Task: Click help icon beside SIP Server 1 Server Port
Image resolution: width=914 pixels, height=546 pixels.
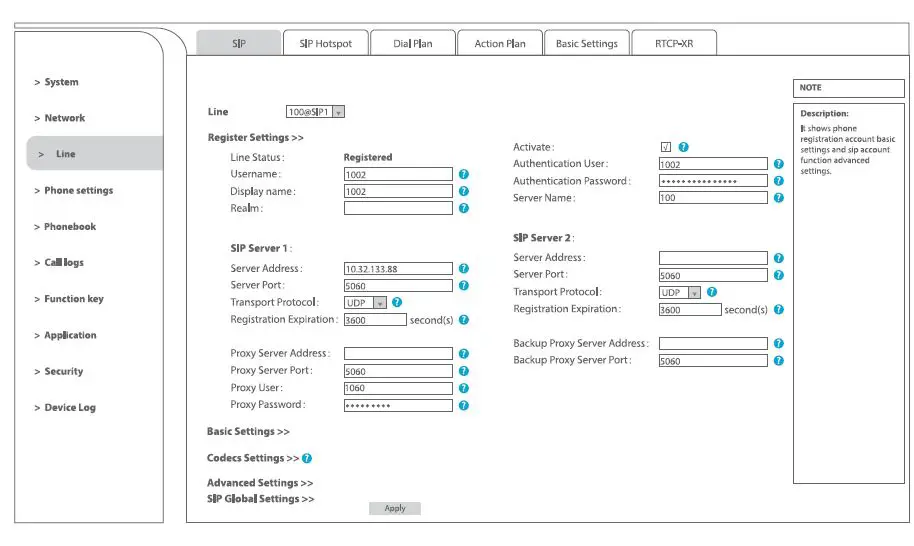Action: (x=463, y=285)
